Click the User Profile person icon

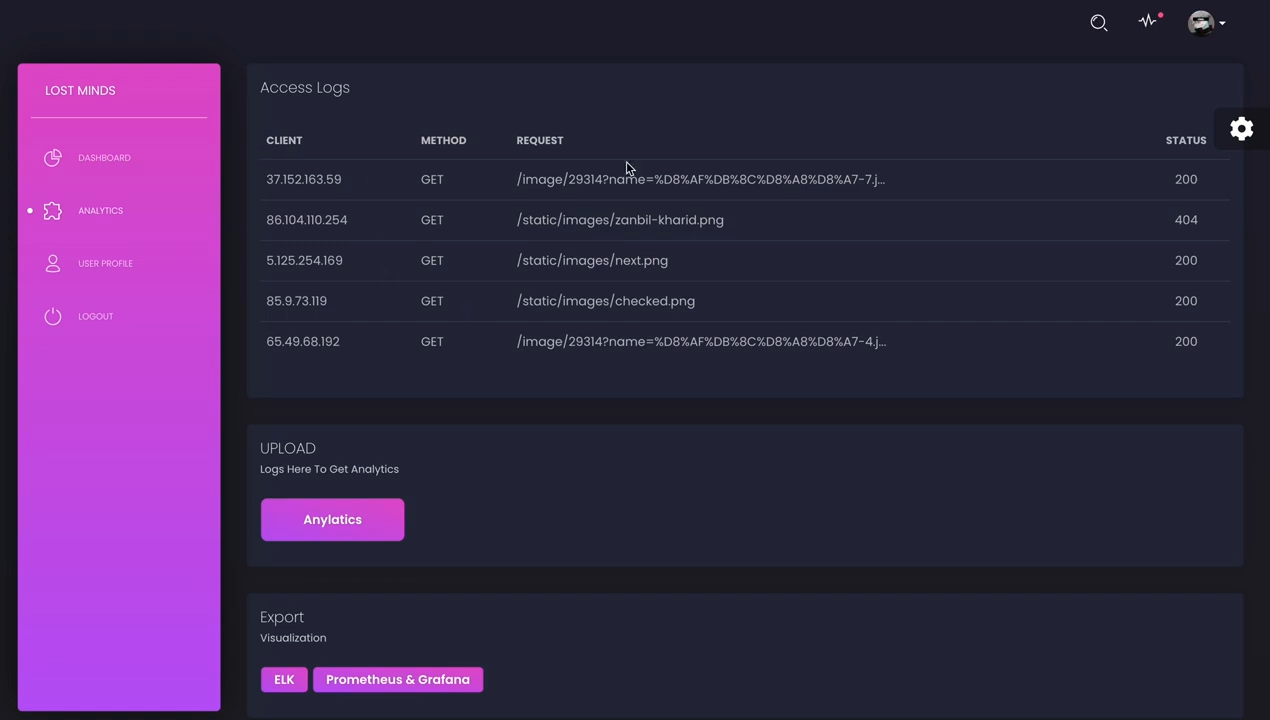click(52, 263)
